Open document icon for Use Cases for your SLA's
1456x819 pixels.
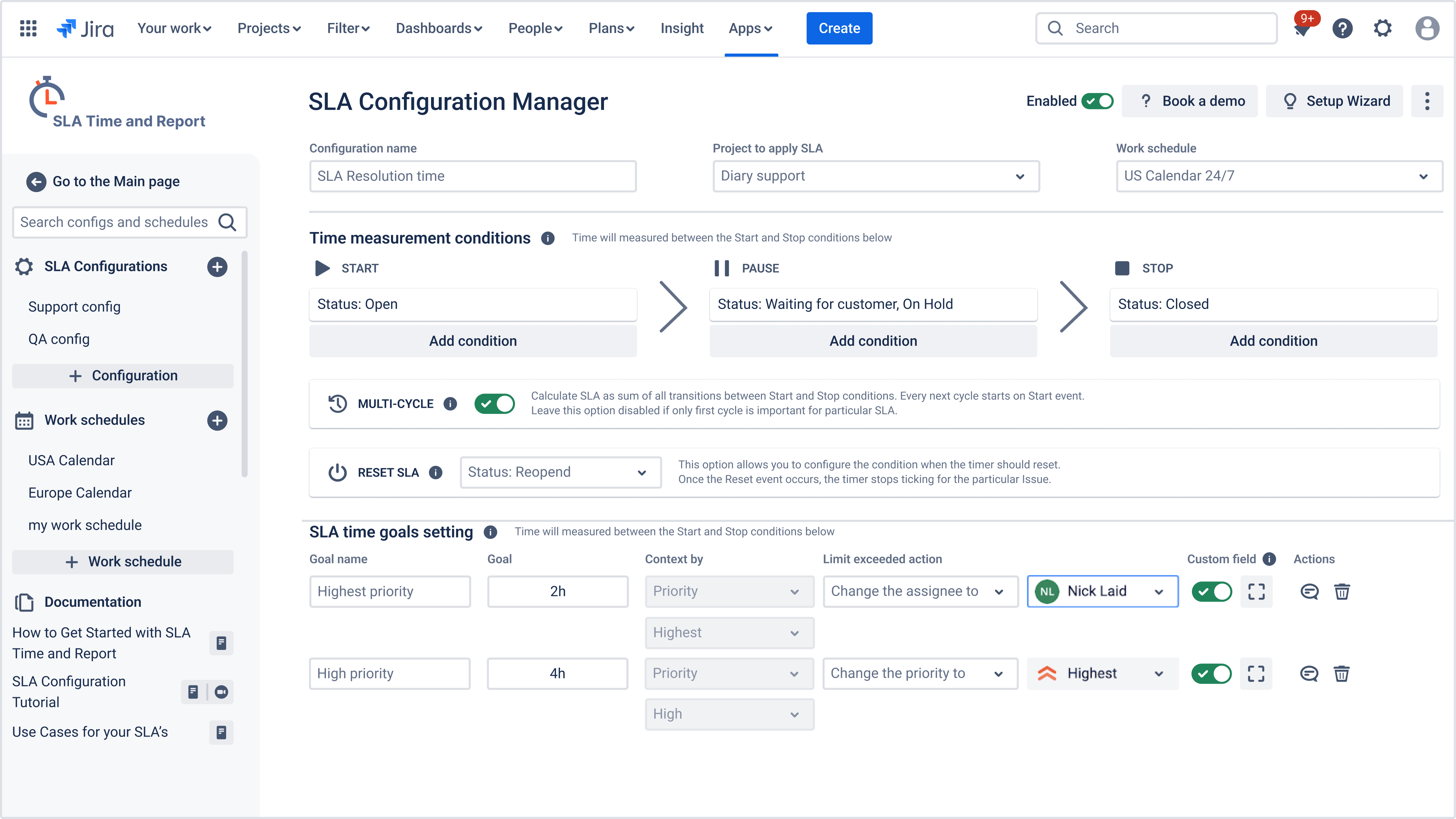click(221, 732)
